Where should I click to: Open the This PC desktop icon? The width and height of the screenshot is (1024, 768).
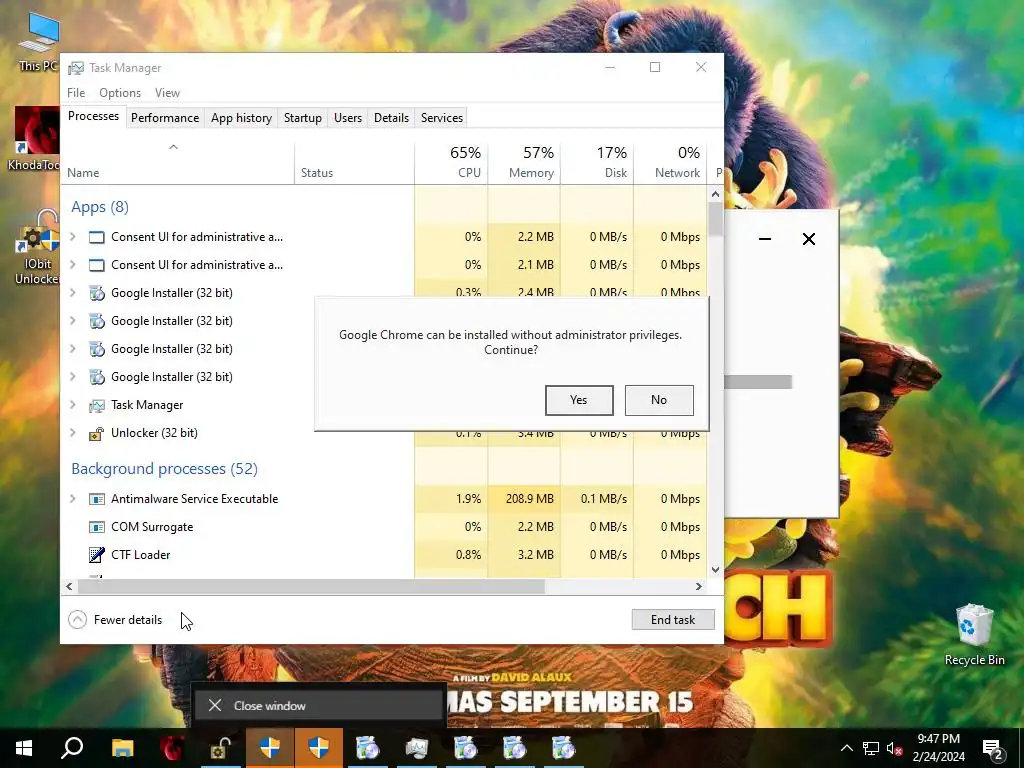click(x=38, y=40)
